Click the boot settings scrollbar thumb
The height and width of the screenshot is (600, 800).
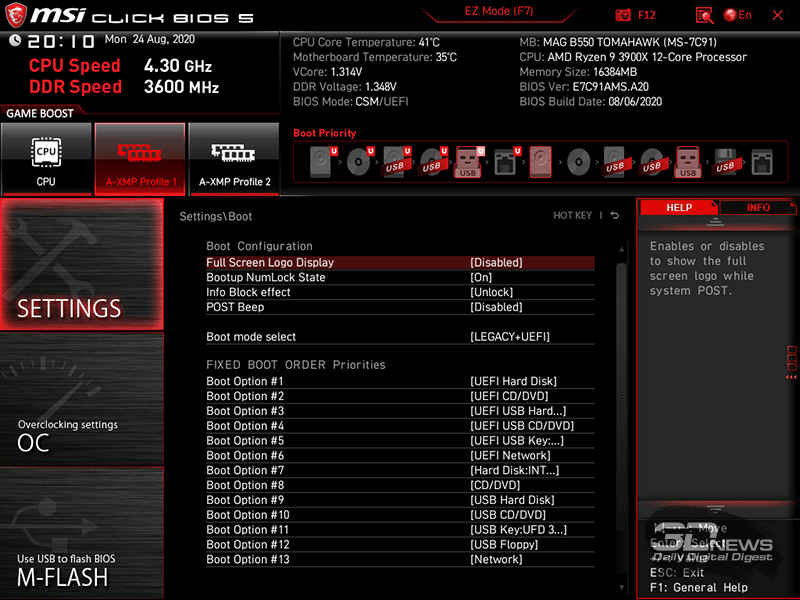tap(621, 396)
